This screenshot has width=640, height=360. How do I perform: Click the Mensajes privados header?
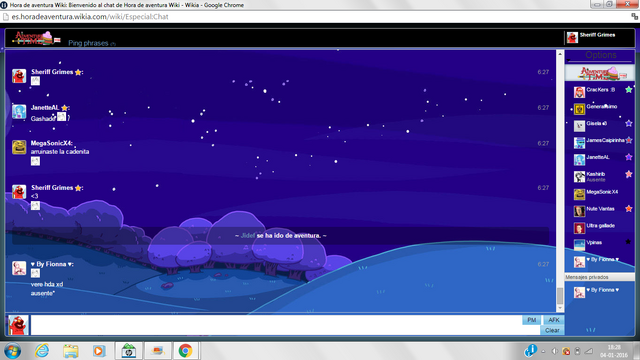(x=599, y=277)
